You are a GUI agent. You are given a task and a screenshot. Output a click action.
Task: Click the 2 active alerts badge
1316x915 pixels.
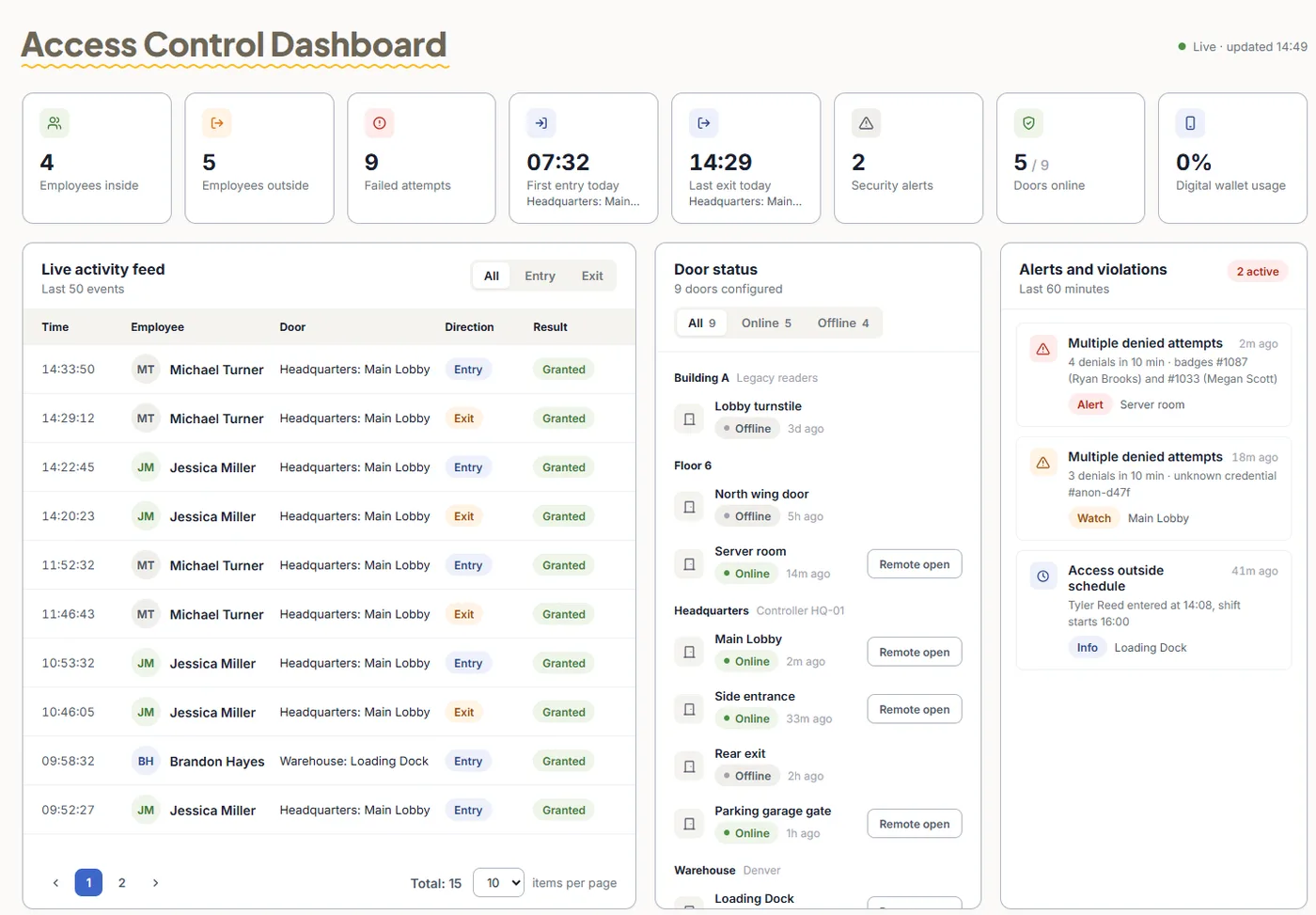(1258, 271)
